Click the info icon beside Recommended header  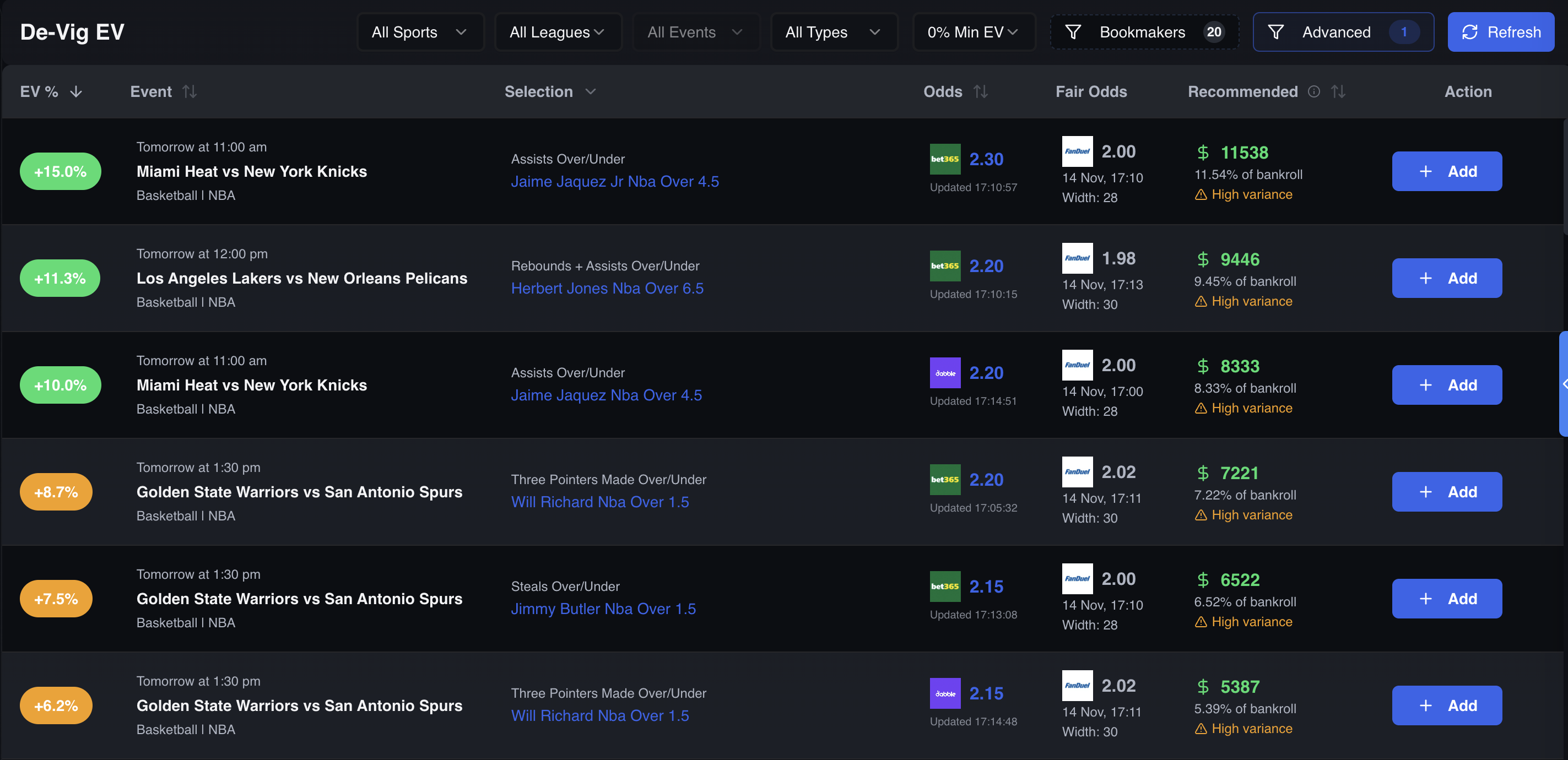[1314, 91]
